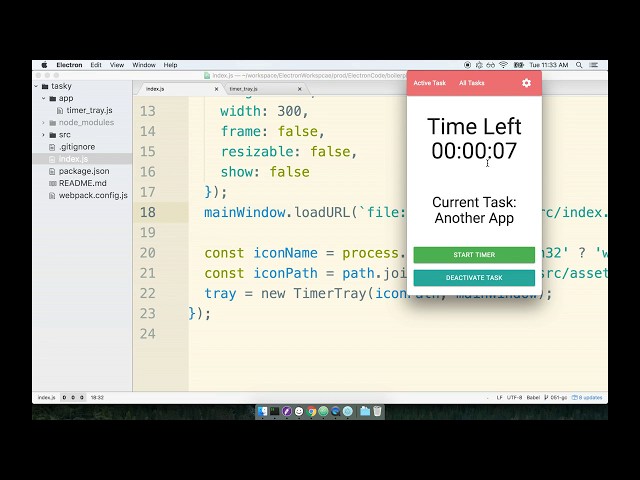Open Spotlight search magnifier
640x480 pixels.
coord(579,65)
